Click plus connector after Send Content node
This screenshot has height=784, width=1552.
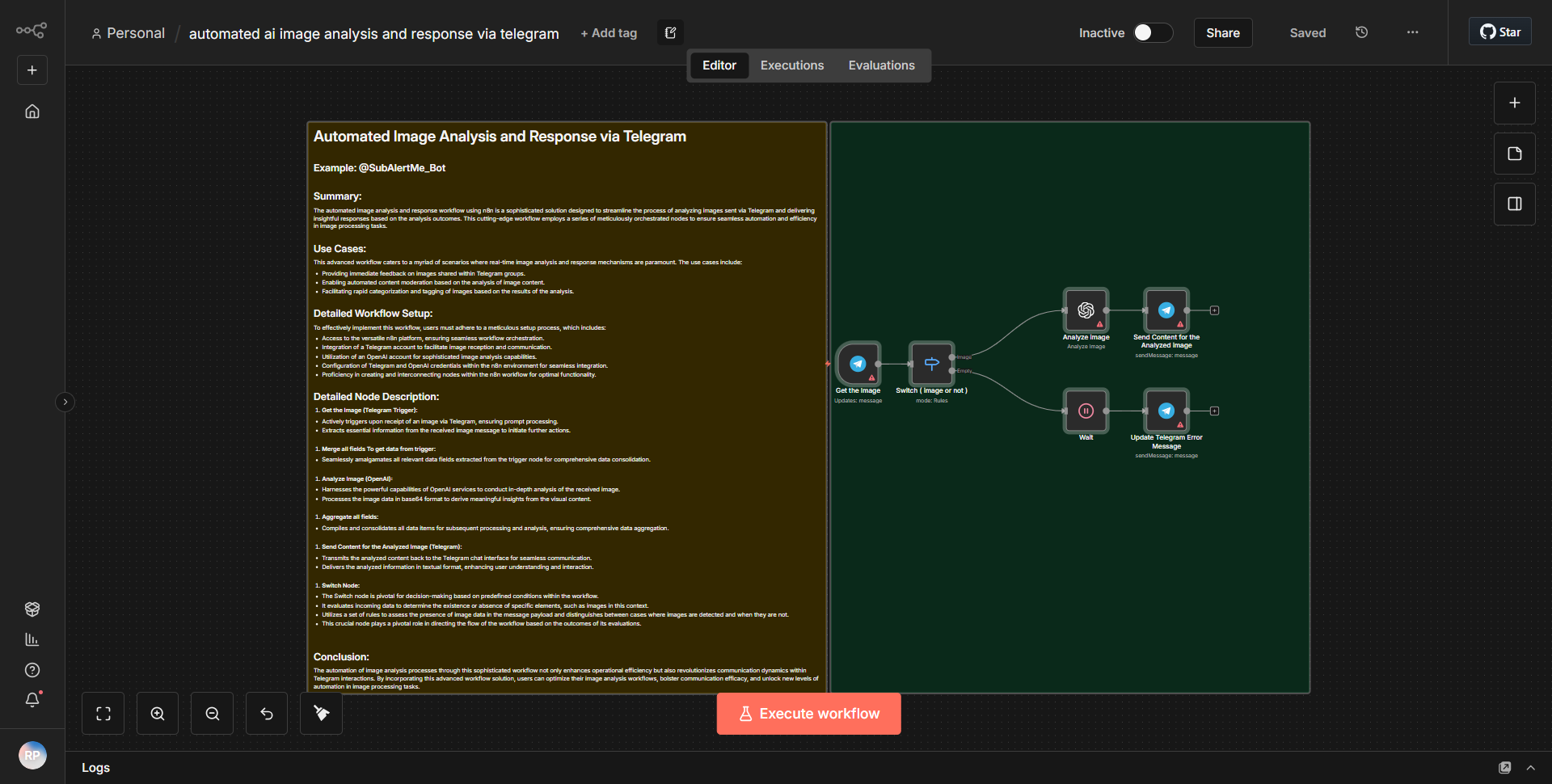1214,310
